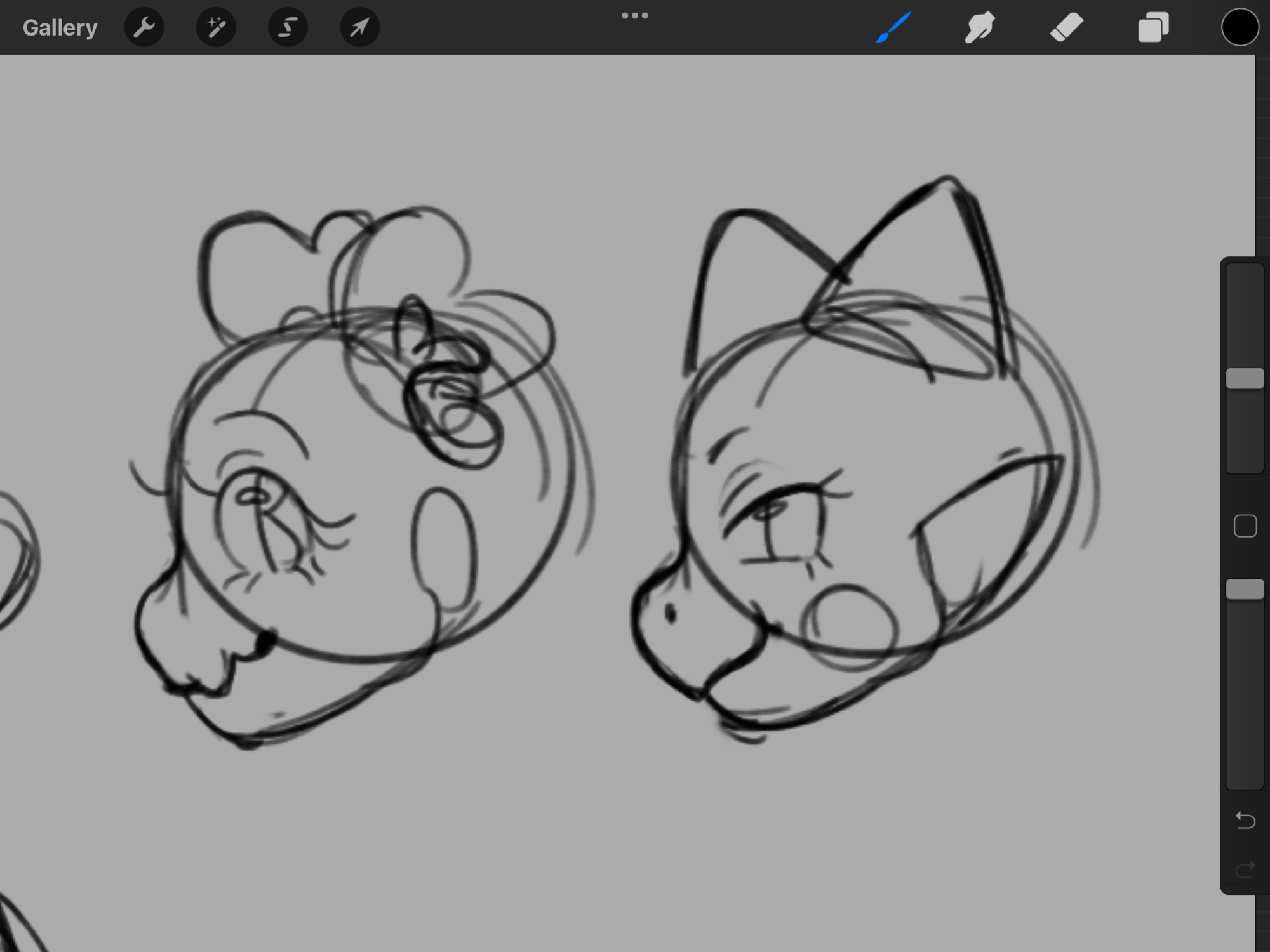The height and width of the screenshot is (952, 1270).
Task: Tap the three-dot menu at top center
Action: (634, 16)
